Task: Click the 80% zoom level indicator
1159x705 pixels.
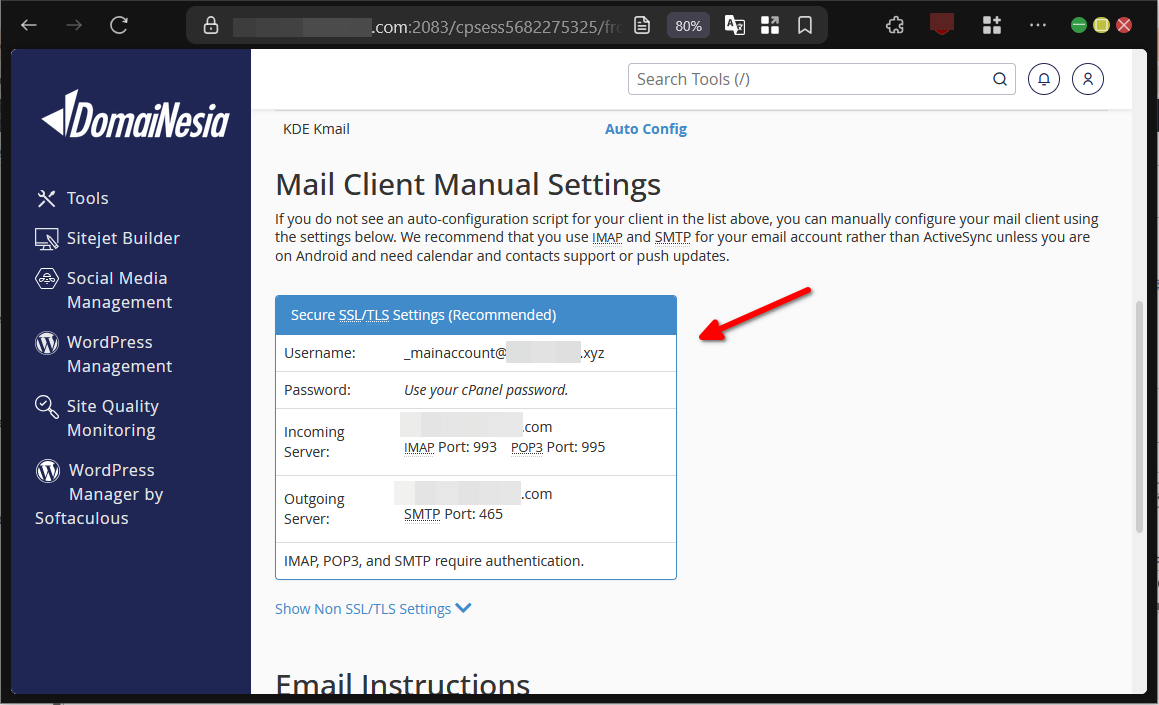Action: click(x=688, y=25)
